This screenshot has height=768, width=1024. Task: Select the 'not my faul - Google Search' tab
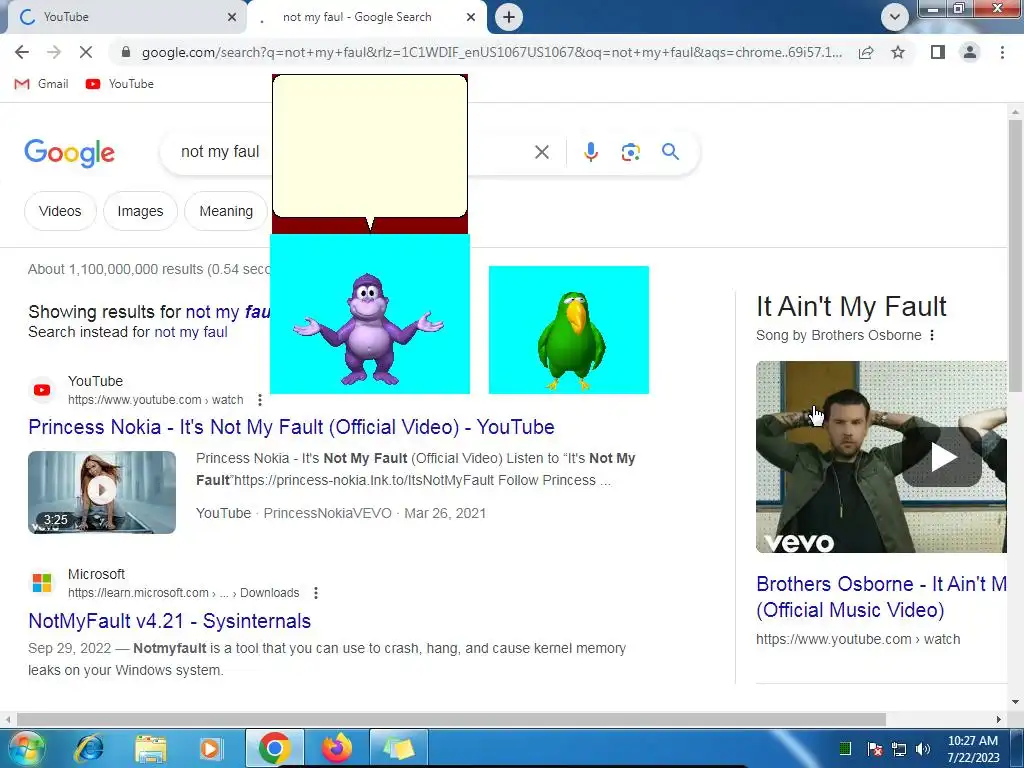pos(367,17)
